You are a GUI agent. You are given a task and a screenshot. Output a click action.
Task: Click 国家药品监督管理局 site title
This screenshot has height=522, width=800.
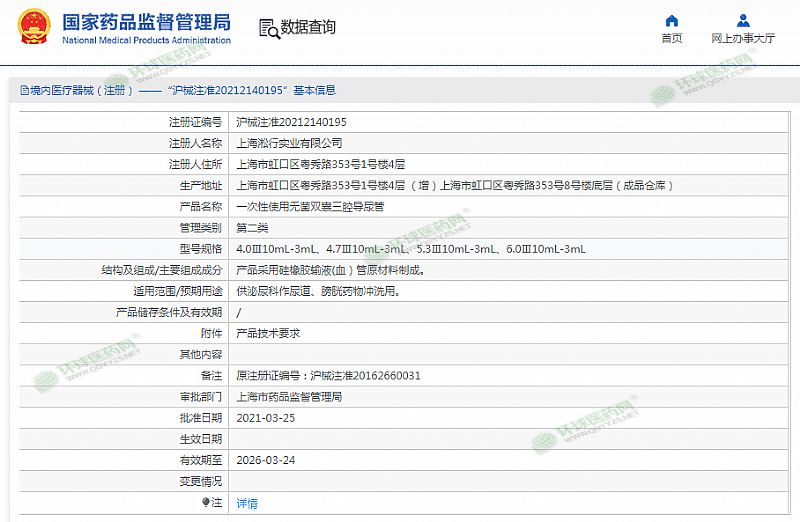[x=145, y=22]
